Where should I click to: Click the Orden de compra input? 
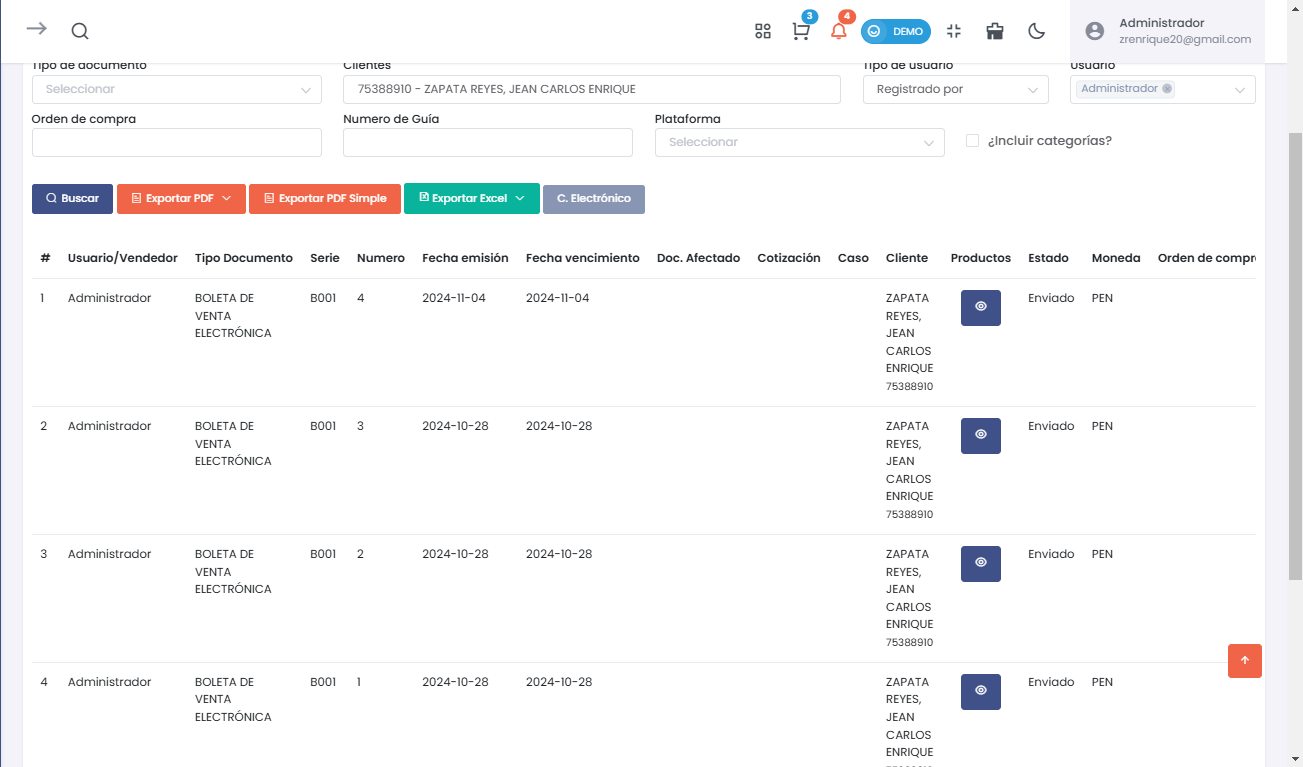tap(177, 142)
